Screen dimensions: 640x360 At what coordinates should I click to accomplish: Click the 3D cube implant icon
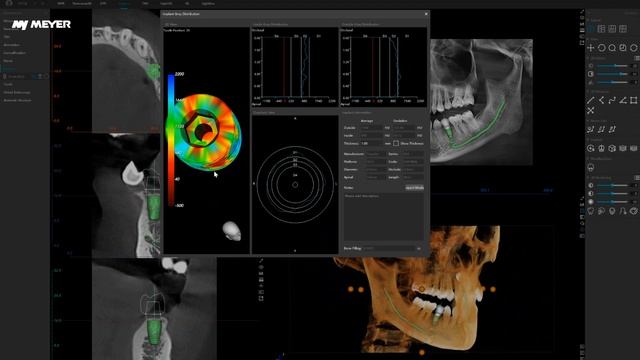point(612,149)
